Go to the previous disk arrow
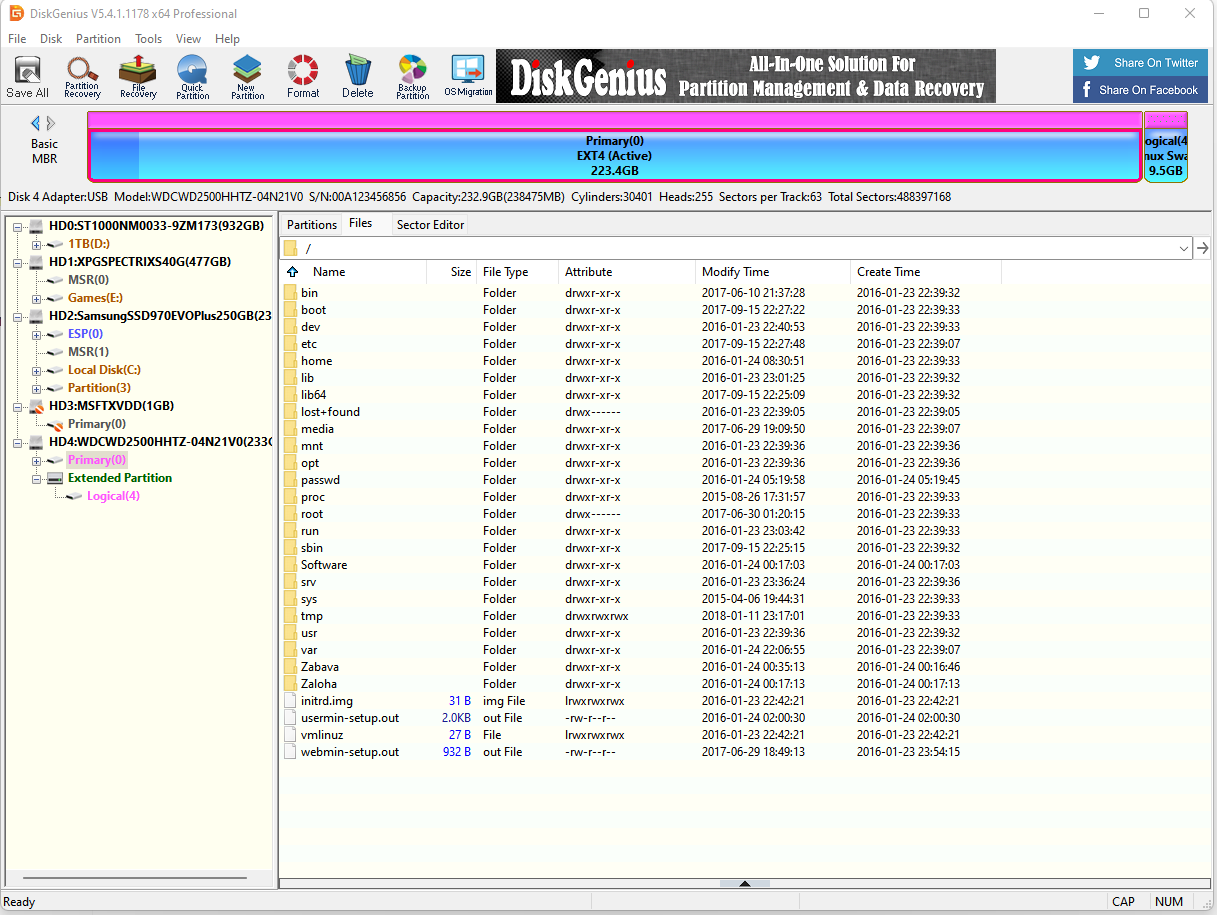This screenshot has height=915, width=1217. point(36,123)
